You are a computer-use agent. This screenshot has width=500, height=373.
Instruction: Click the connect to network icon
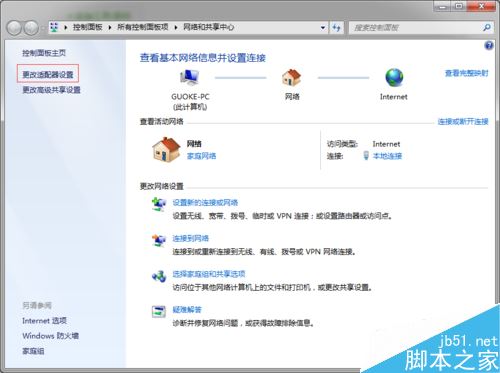coord(159,240)
